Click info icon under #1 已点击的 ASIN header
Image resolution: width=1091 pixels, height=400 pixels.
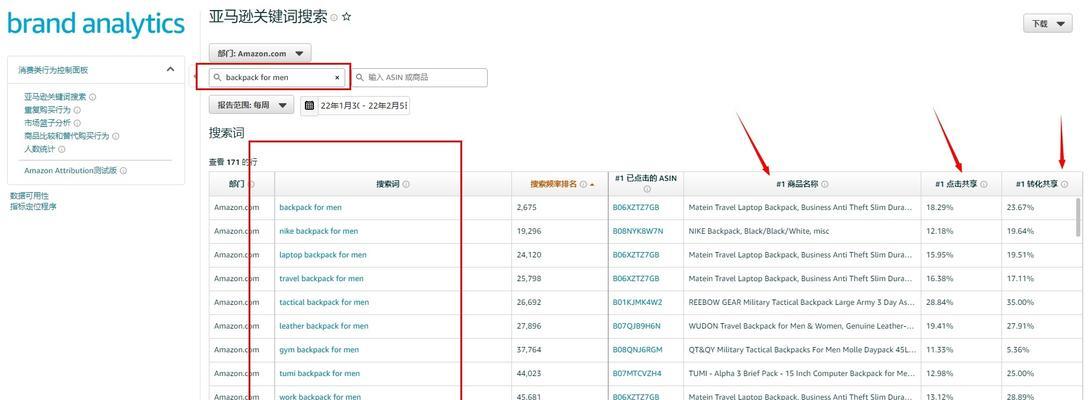click(x=646, y=189)
